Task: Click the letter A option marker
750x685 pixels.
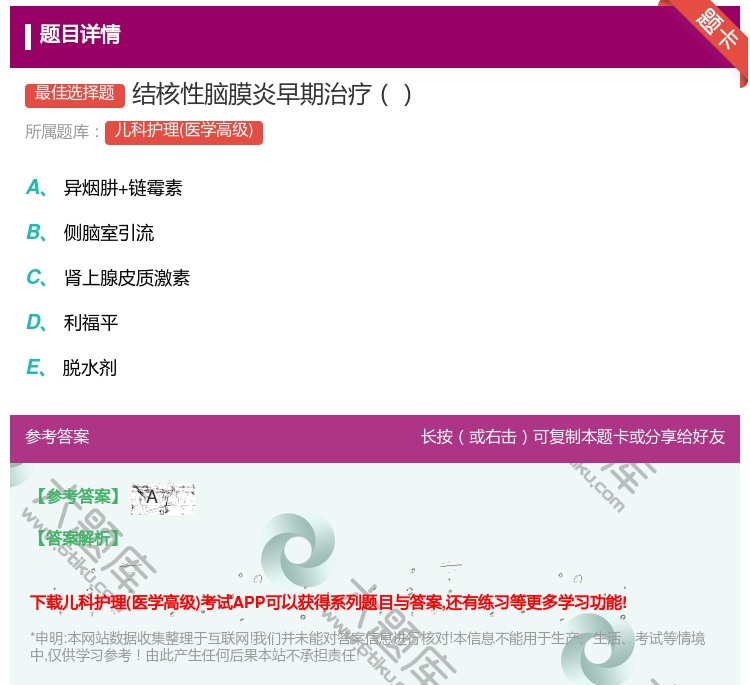Action: (36, 188)
